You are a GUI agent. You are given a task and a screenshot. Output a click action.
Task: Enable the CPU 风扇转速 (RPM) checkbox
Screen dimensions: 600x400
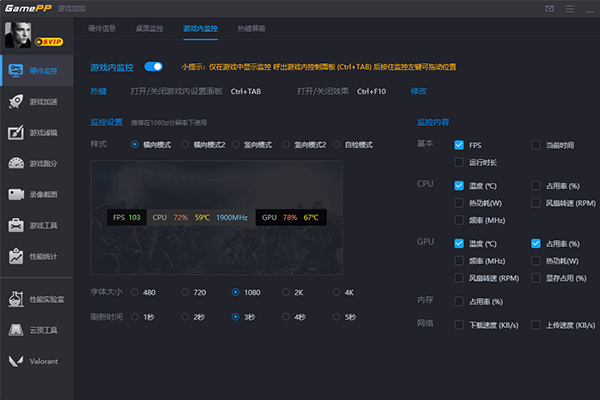(536, 203)
